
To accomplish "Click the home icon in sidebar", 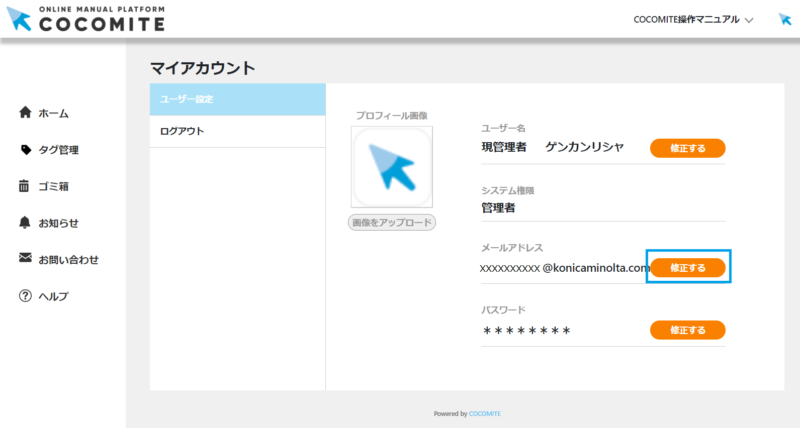I will coord(26,113).
